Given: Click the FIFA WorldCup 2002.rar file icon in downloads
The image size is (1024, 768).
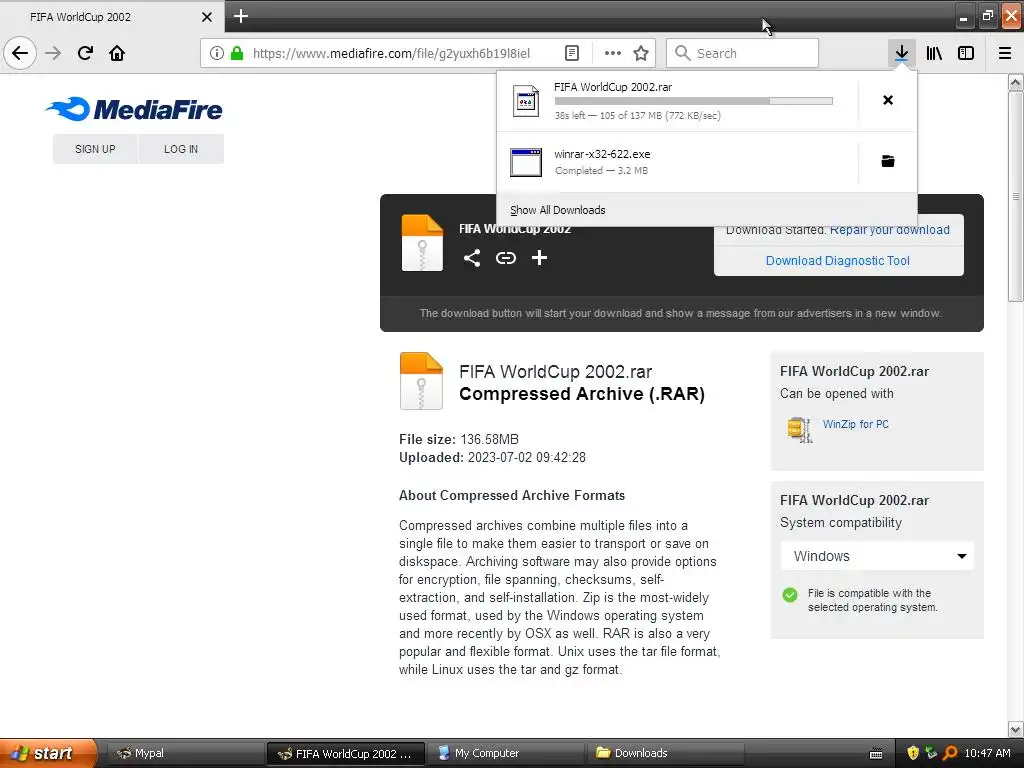Looking at the screenshot, I should pos(526,101).
